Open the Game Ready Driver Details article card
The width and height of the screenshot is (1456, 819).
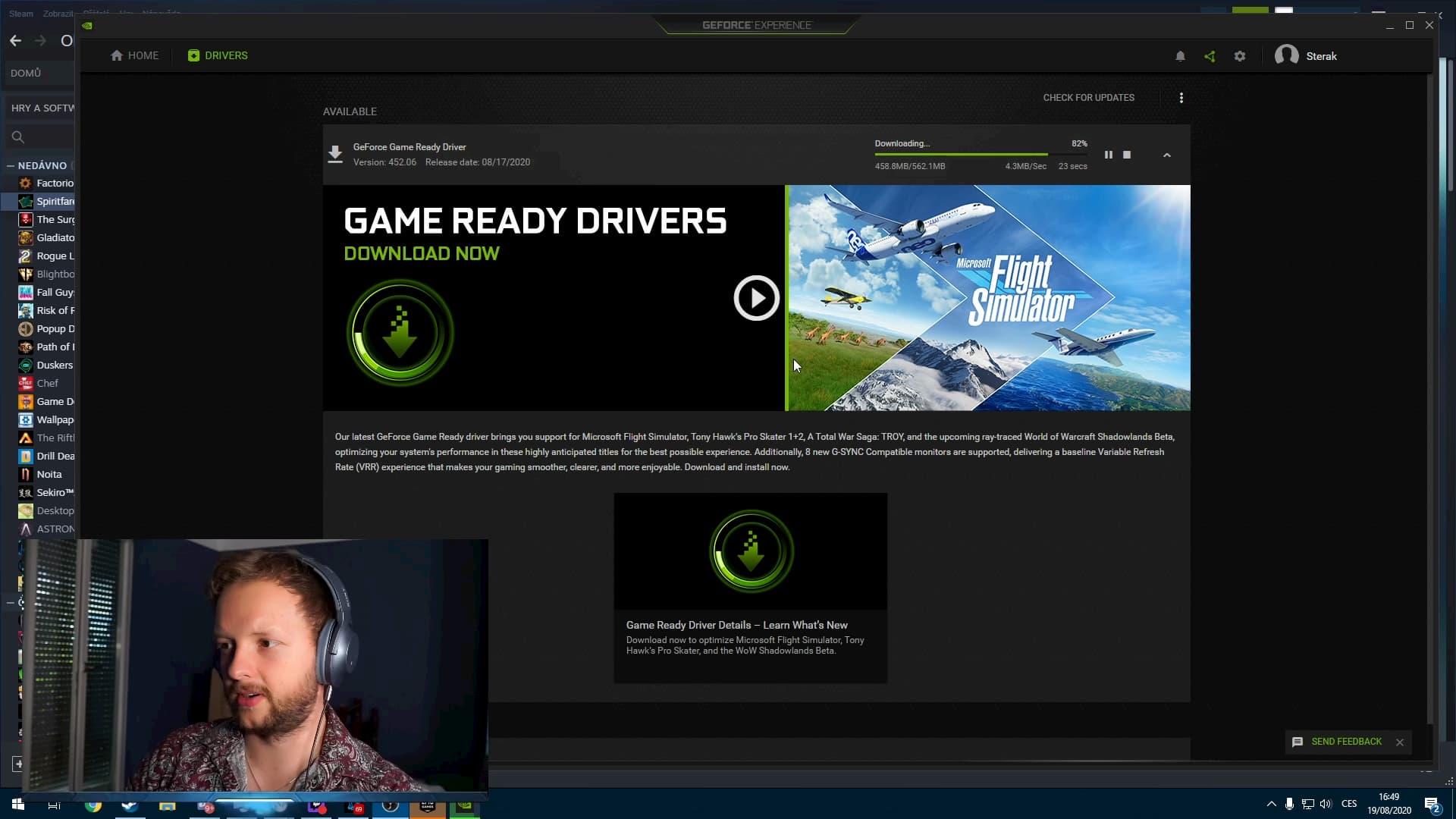751,588
